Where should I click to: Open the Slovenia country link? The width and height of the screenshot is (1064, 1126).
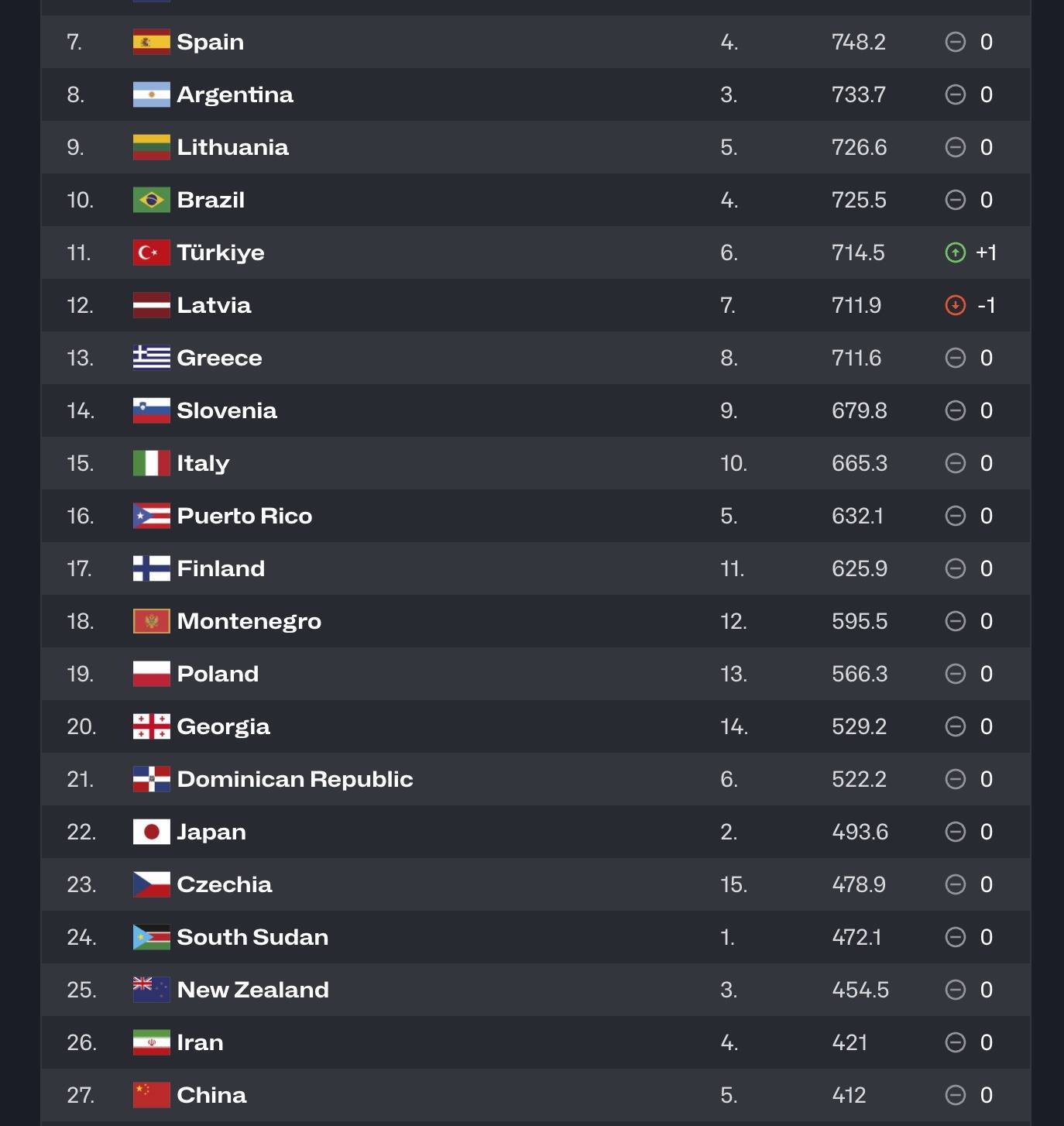226,410
